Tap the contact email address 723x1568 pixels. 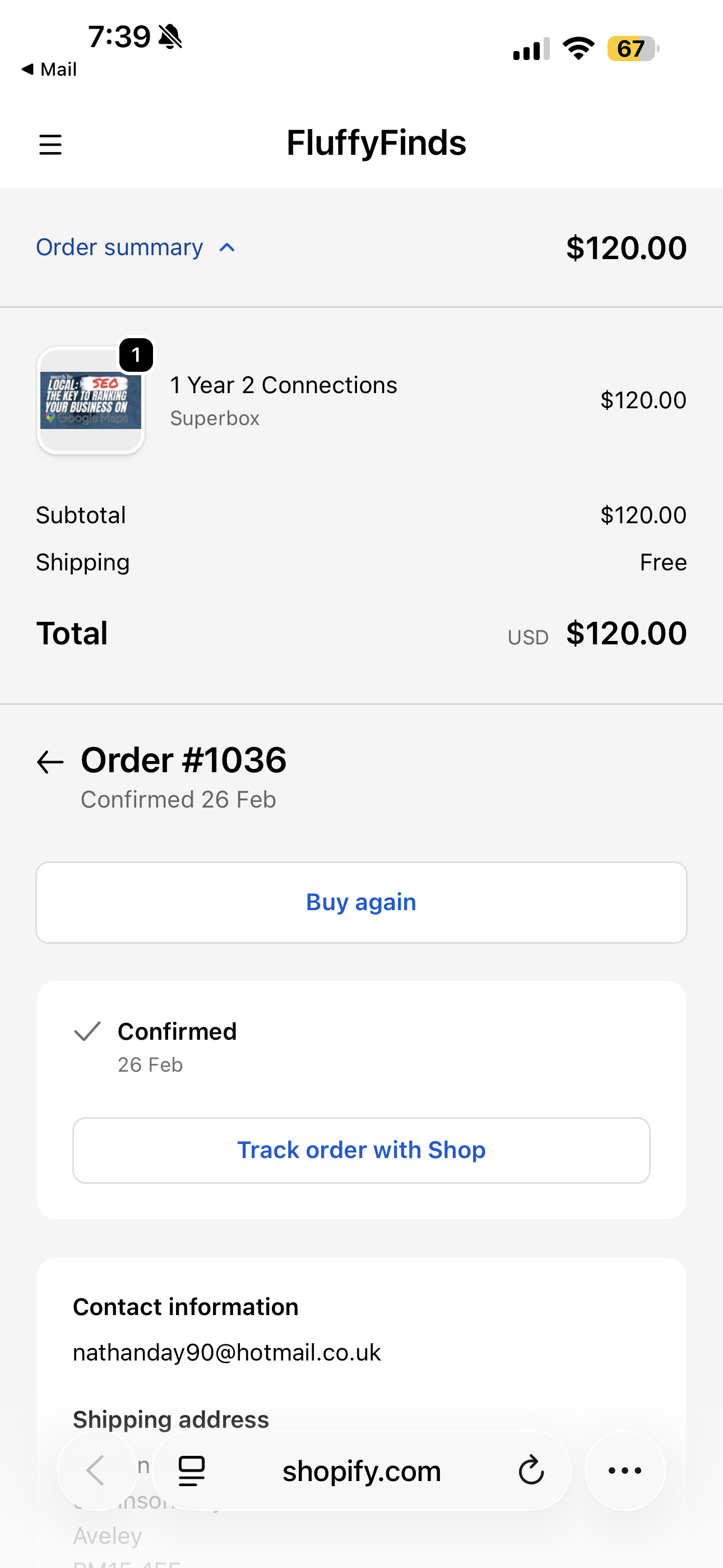point(226,1353)
